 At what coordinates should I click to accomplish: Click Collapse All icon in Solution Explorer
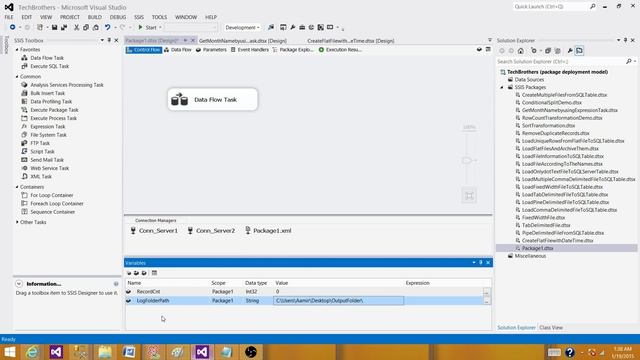[548, 51]
